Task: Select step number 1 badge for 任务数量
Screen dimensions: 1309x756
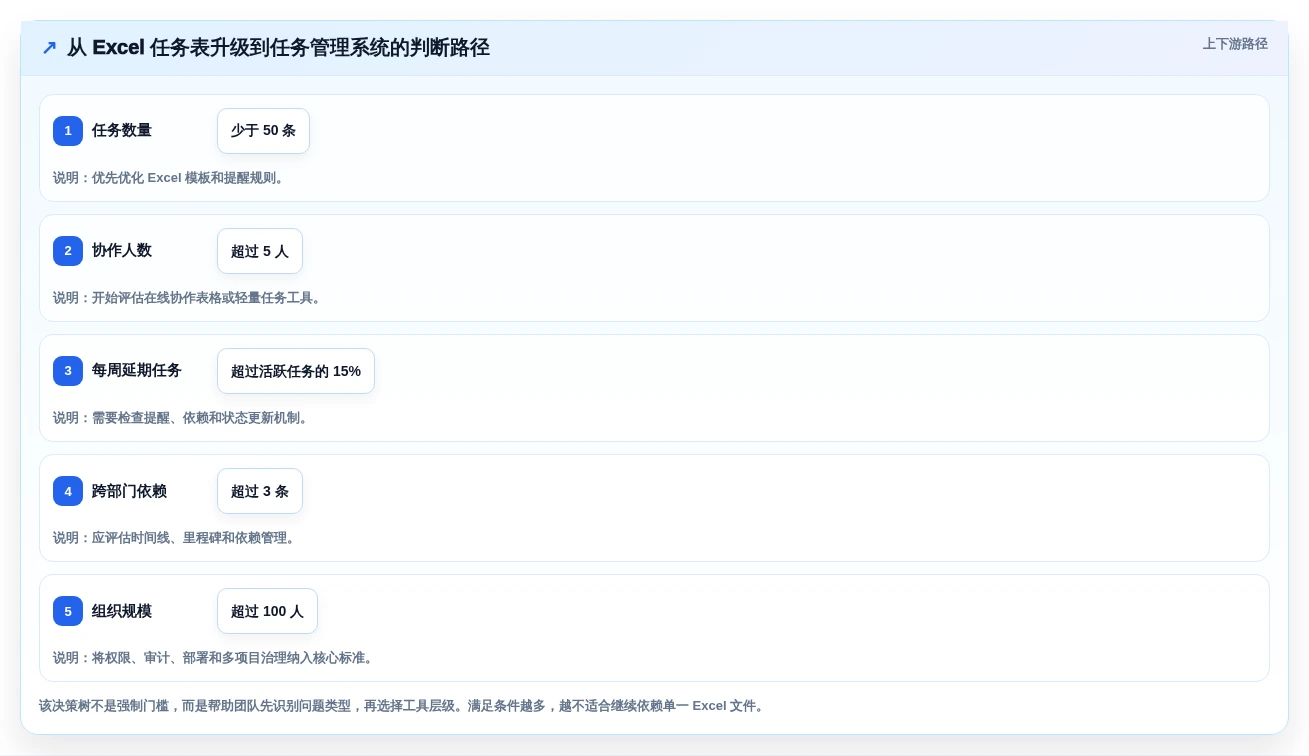Action: [x=68, y=131]
